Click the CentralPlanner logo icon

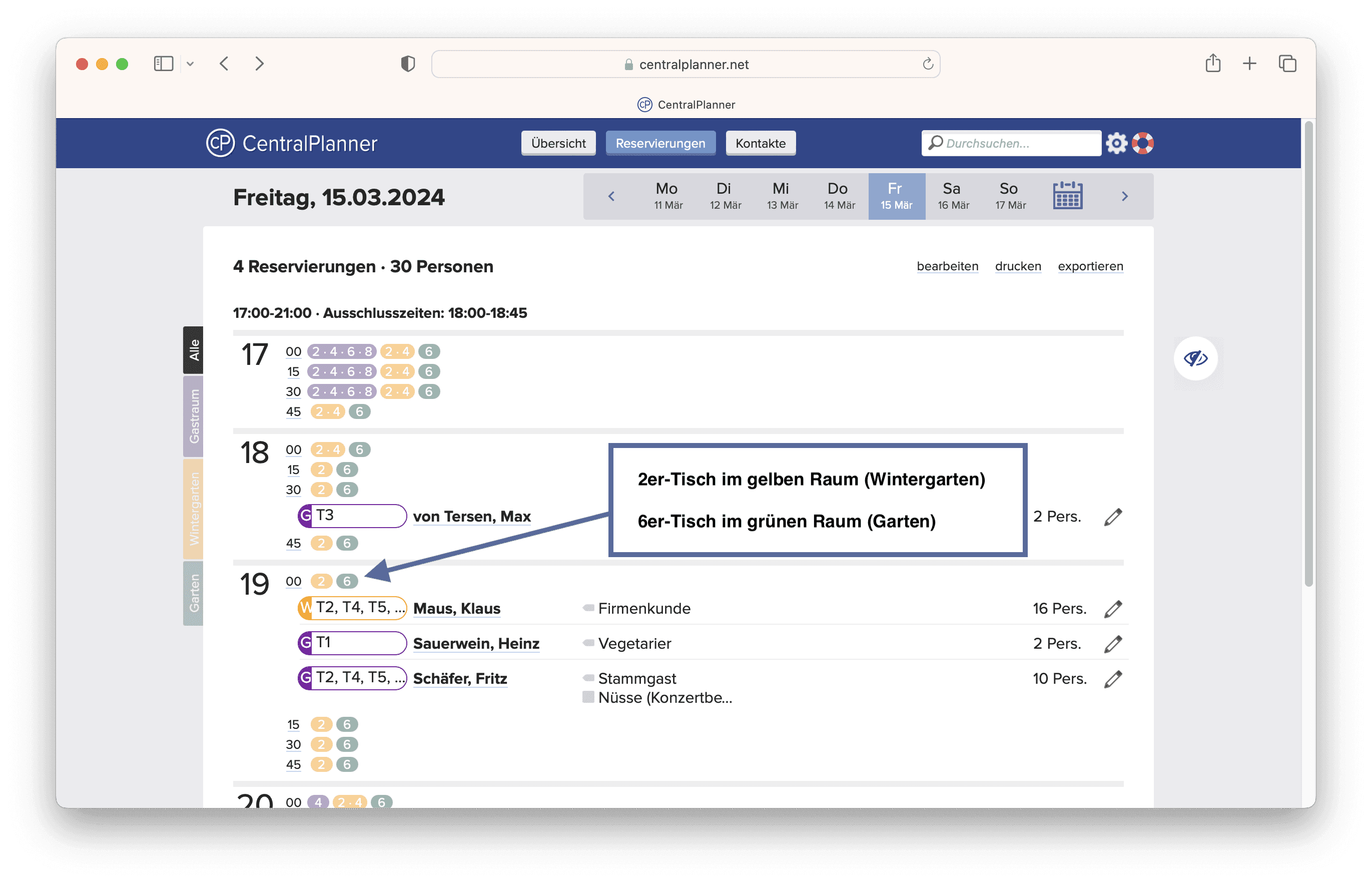coord(220,143)
